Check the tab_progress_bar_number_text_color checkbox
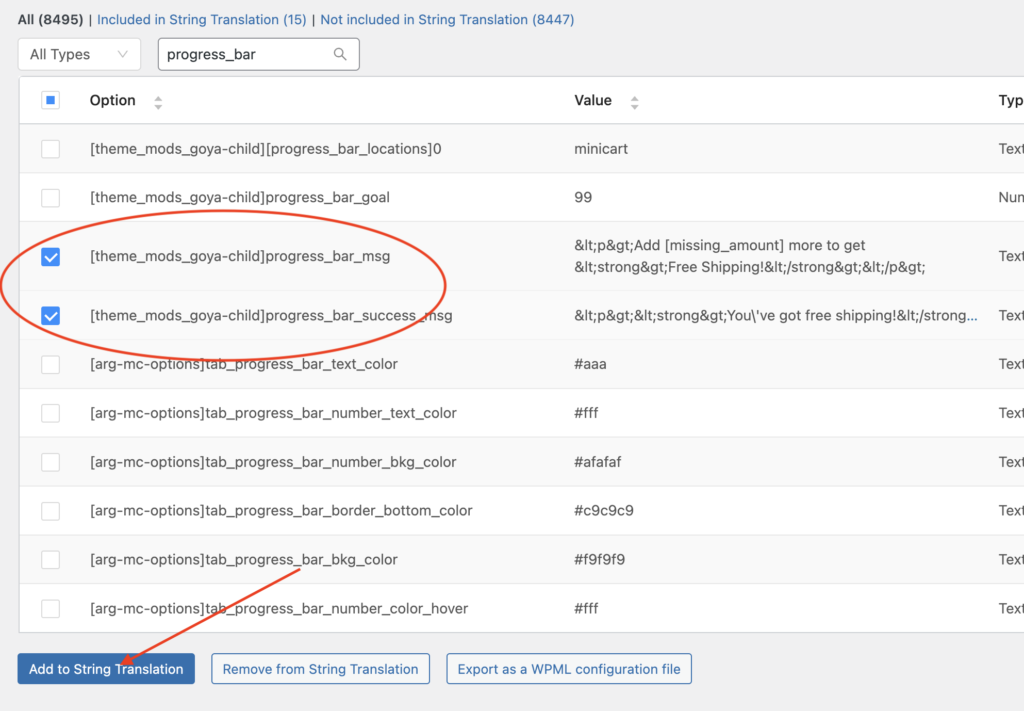The image size is (1024, 711). 50,413
